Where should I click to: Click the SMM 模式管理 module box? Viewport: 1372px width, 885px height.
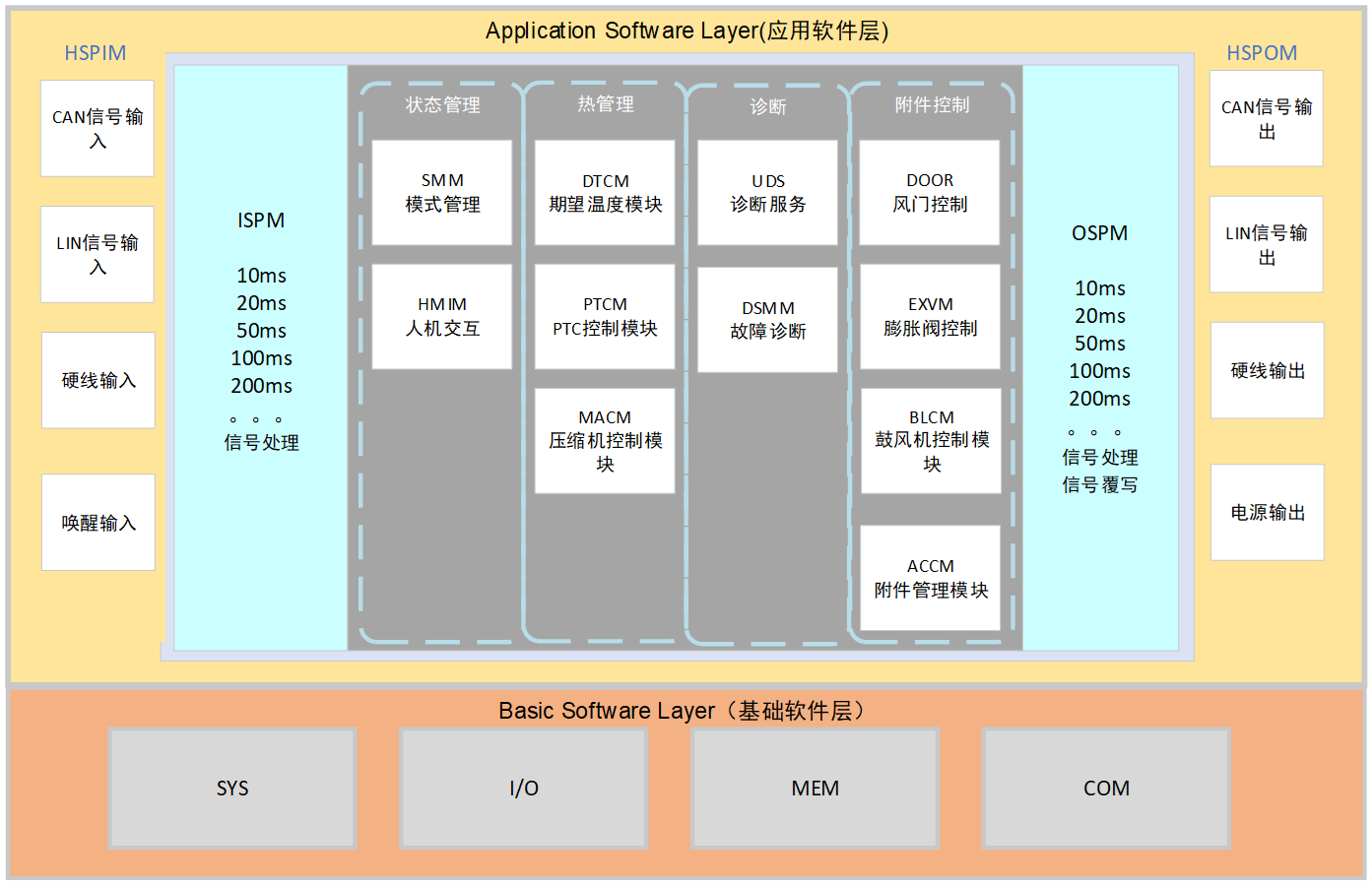442,193
